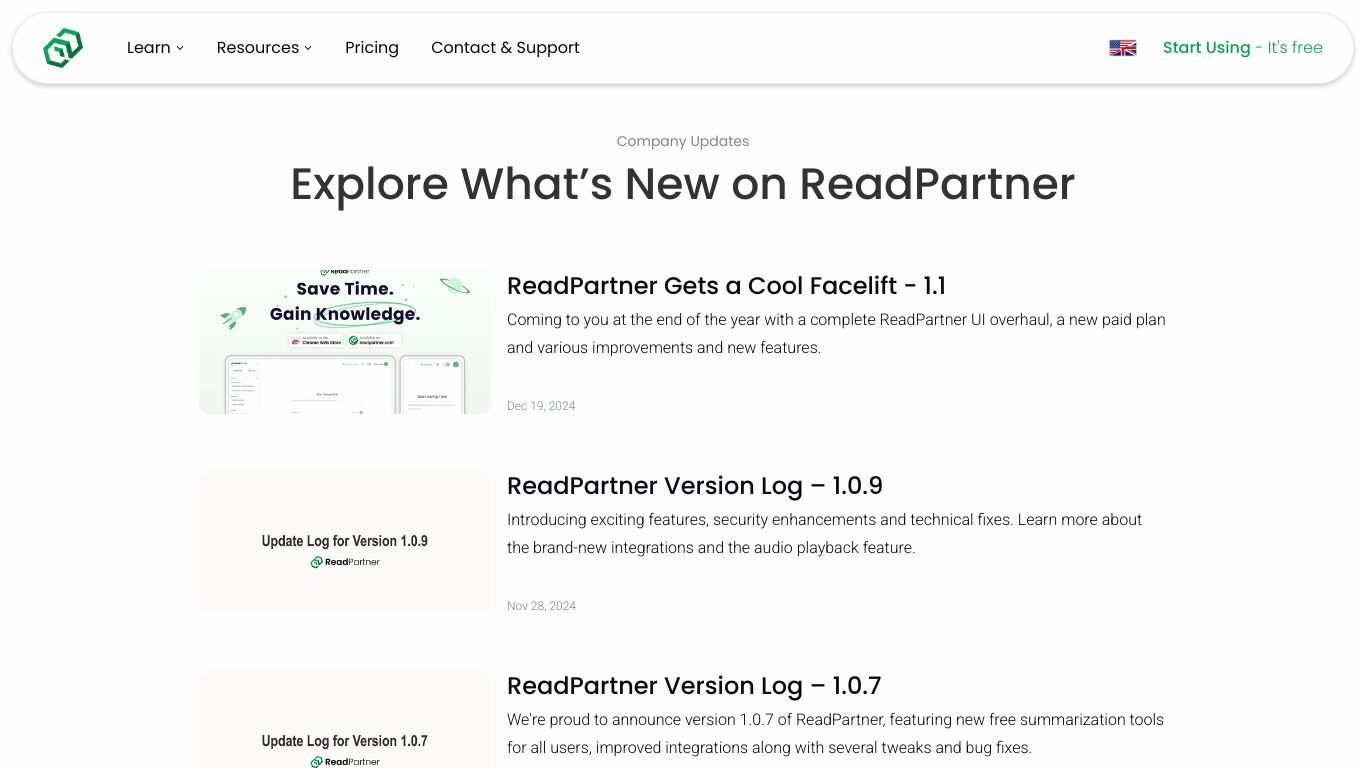Open ReadPartner Version Log – 1.0.7 title
Image resolution: width=1366 pixels, height=768 pixels.
(x=694, y=686)
